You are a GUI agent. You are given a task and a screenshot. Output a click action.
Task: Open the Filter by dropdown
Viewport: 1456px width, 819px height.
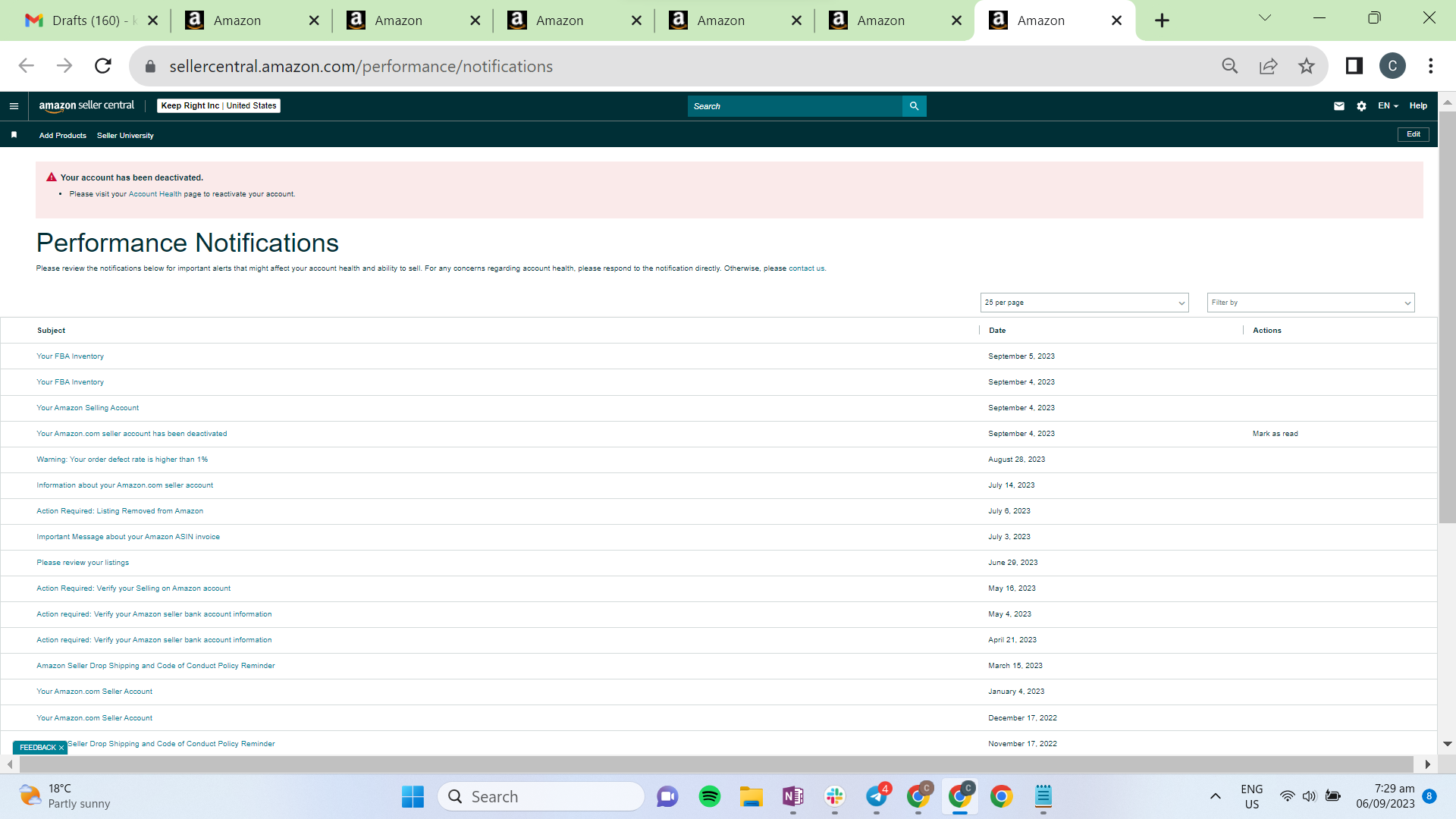pos(1310,303)
